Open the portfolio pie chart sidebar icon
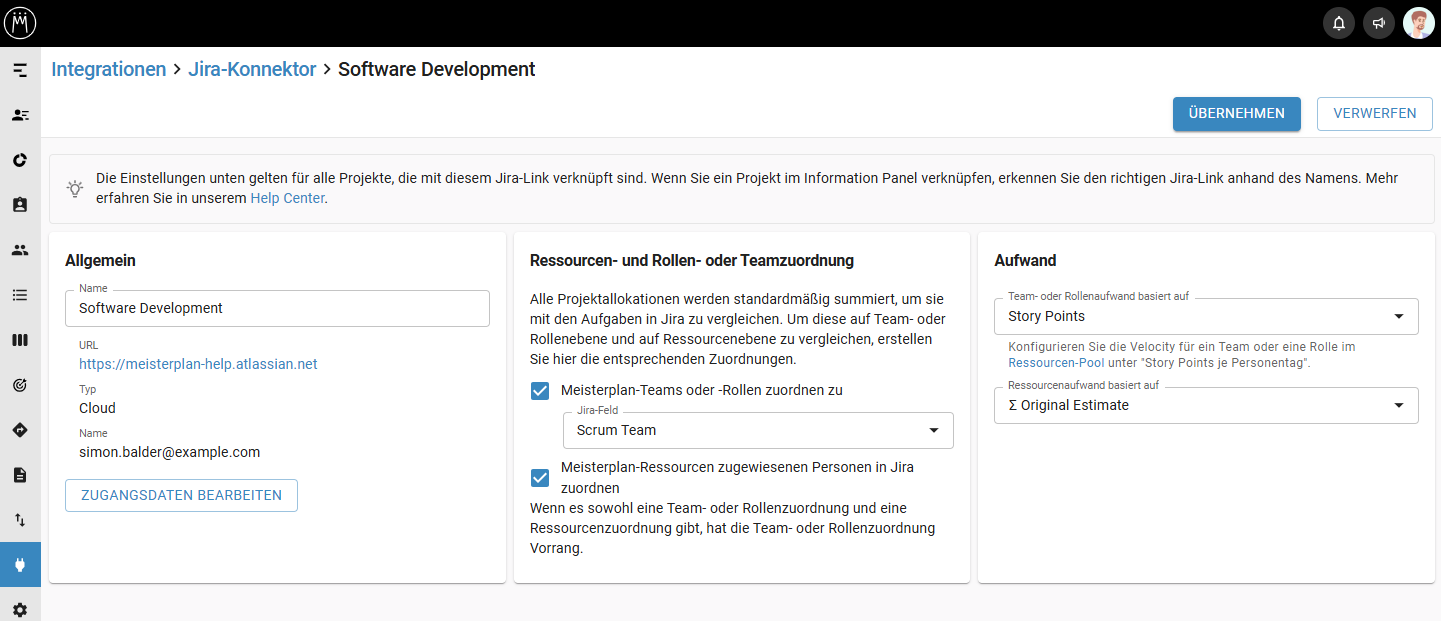The image size is (1441, 621). pyautogui.click(x=20, y=160)
